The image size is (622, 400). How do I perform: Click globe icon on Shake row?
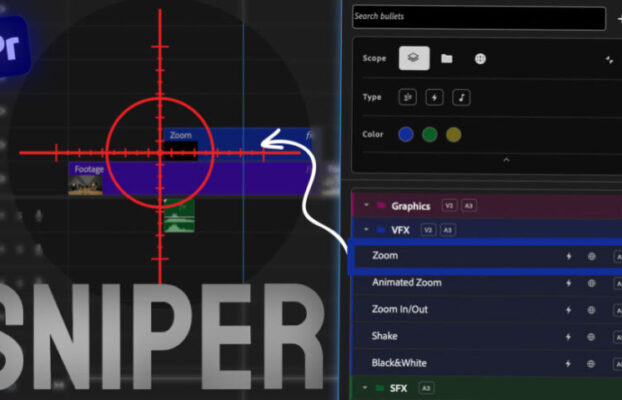(591, 337)
